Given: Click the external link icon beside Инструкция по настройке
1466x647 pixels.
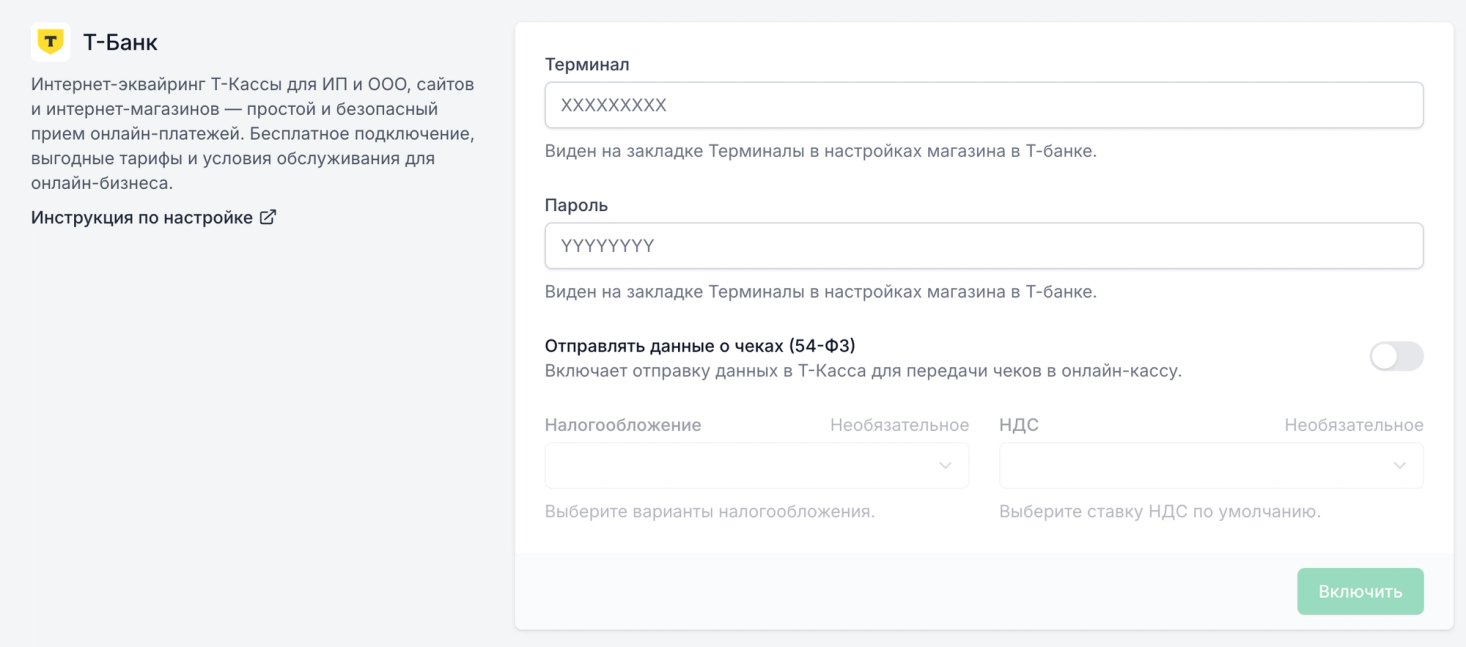Looking at the screenshot, I should 267,217.
